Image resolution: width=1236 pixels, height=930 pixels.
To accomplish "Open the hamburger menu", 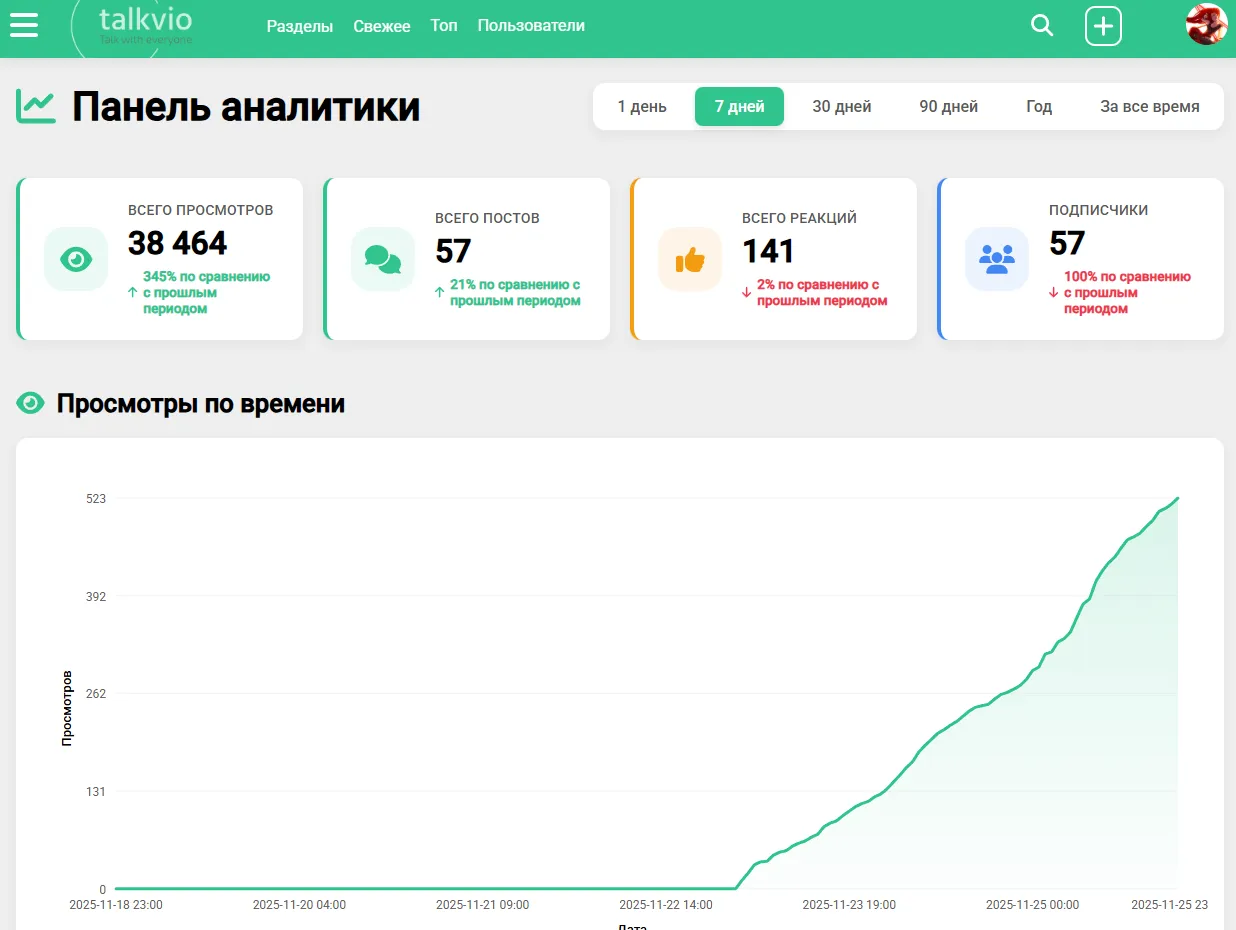I will (x=24, y=25).
